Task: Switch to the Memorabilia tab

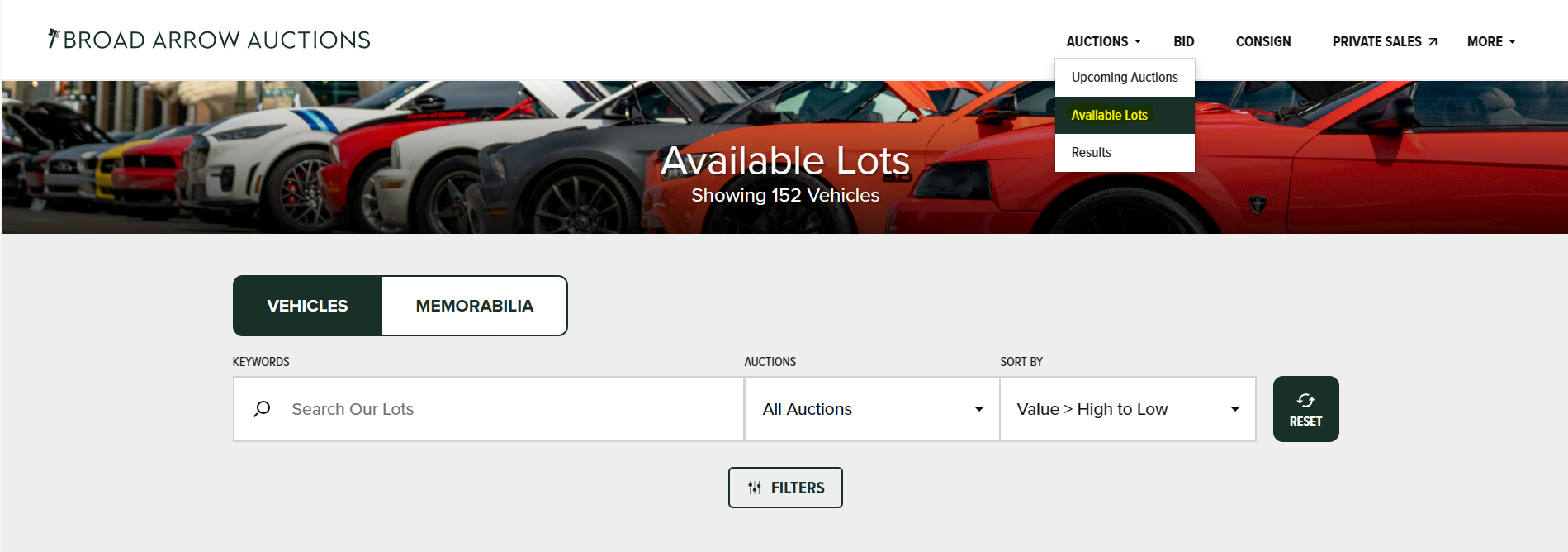Action: tap(475, 306)
